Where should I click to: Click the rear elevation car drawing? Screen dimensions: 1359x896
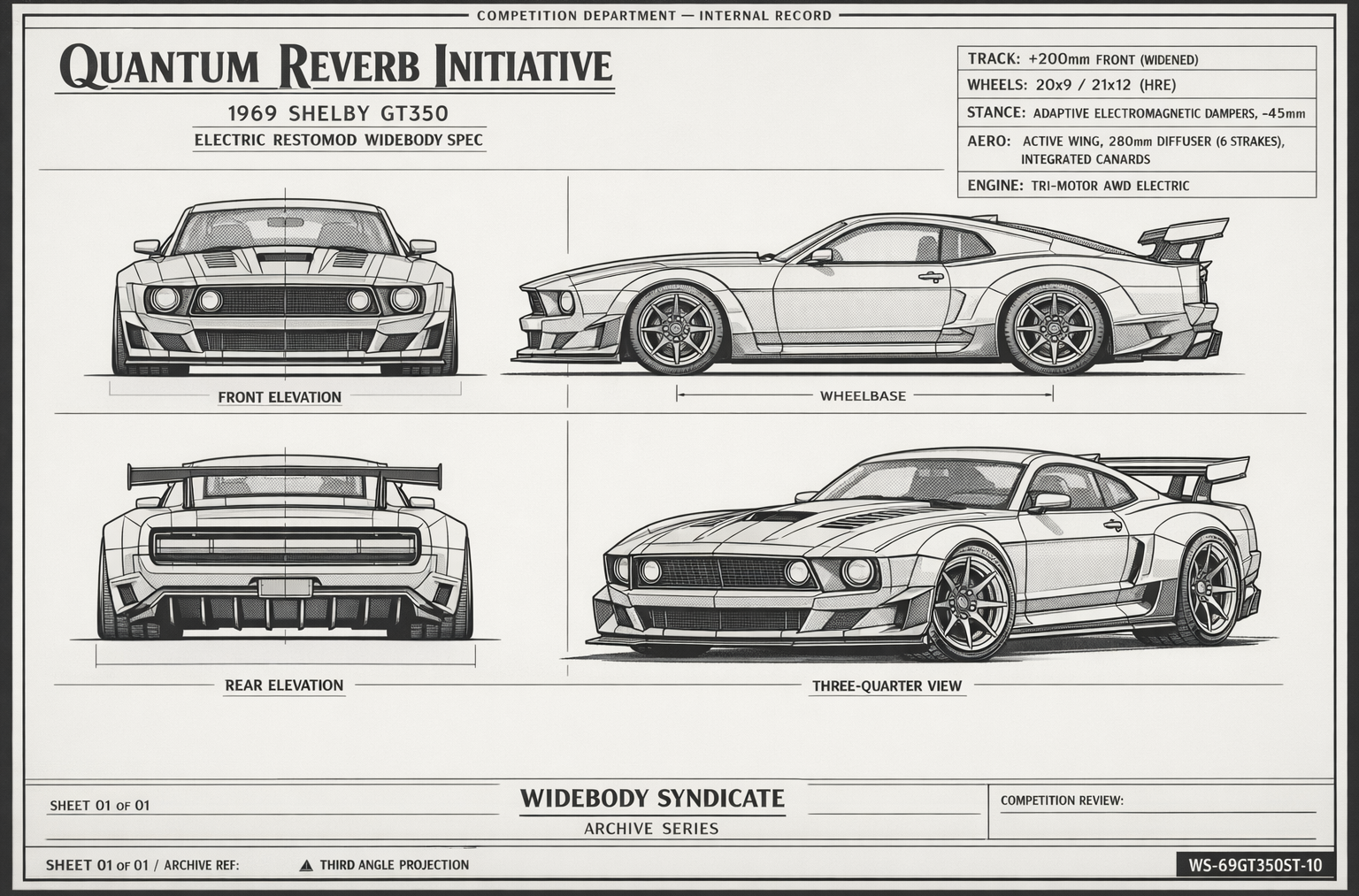[x=285, y=548]
